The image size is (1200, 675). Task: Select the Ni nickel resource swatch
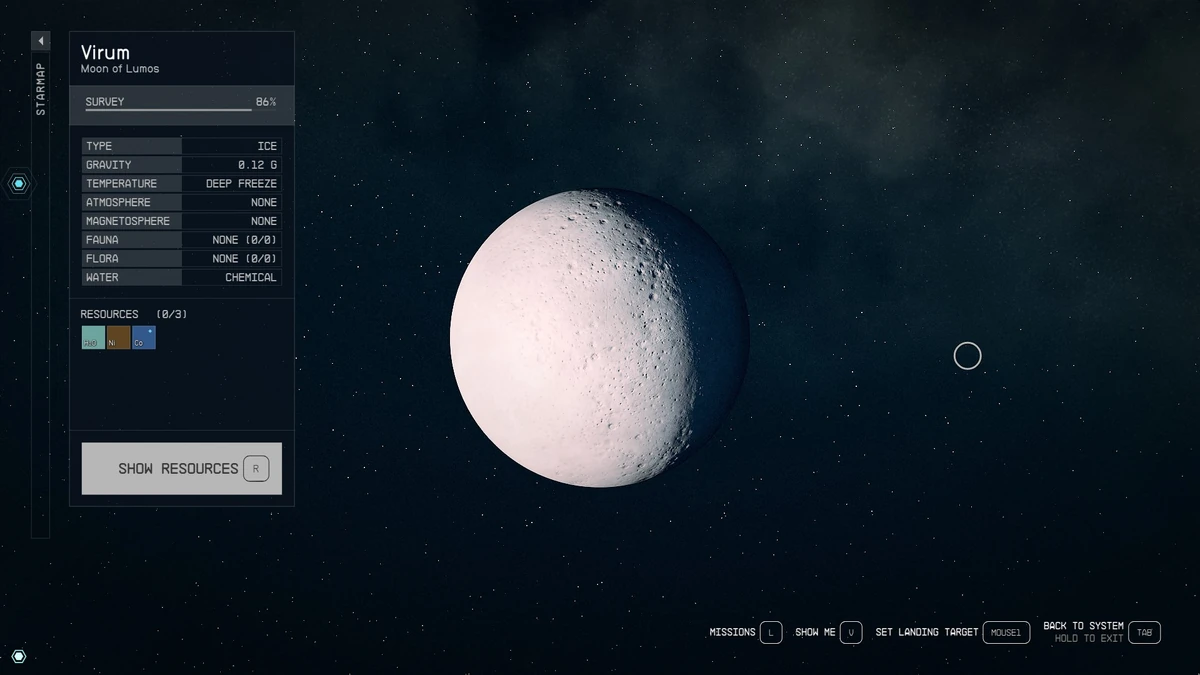click(117, 337)
